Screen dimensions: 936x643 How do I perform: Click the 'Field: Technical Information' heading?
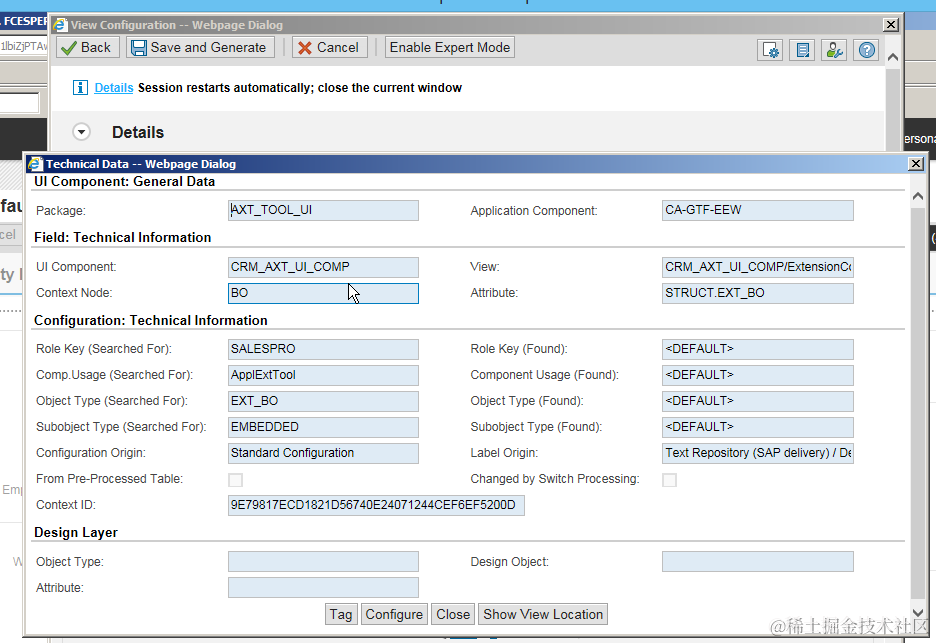click(x=122, y=238)
